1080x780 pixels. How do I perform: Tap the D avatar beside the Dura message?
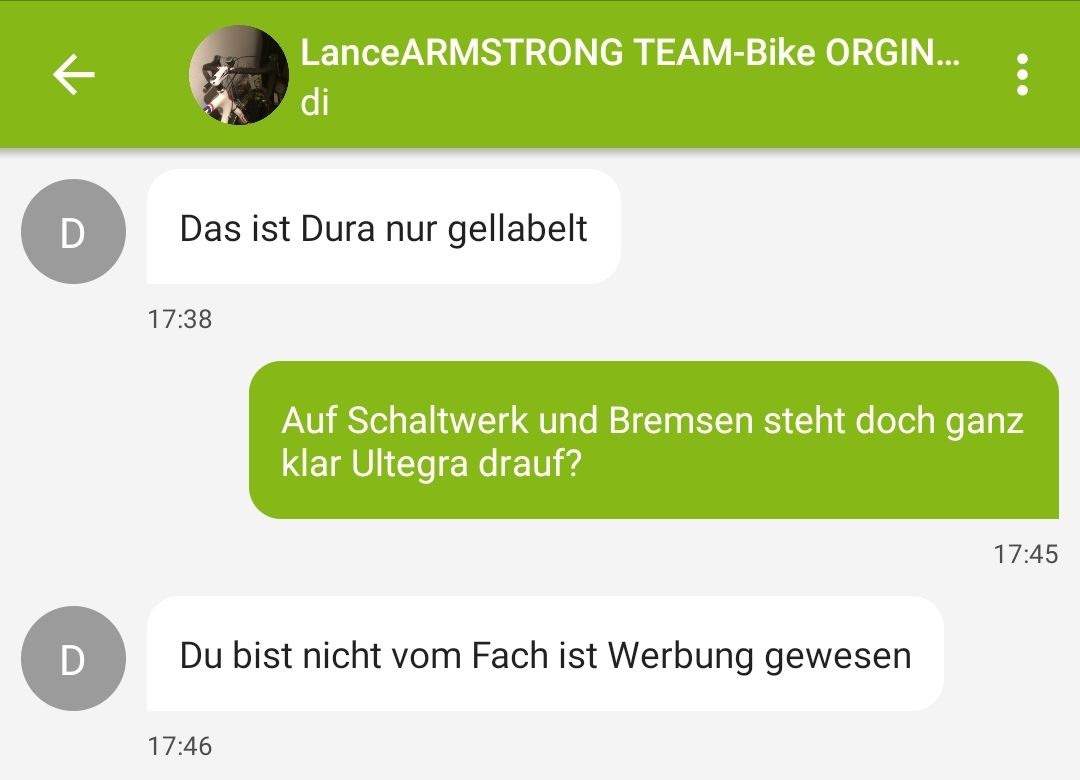point(73,232)
